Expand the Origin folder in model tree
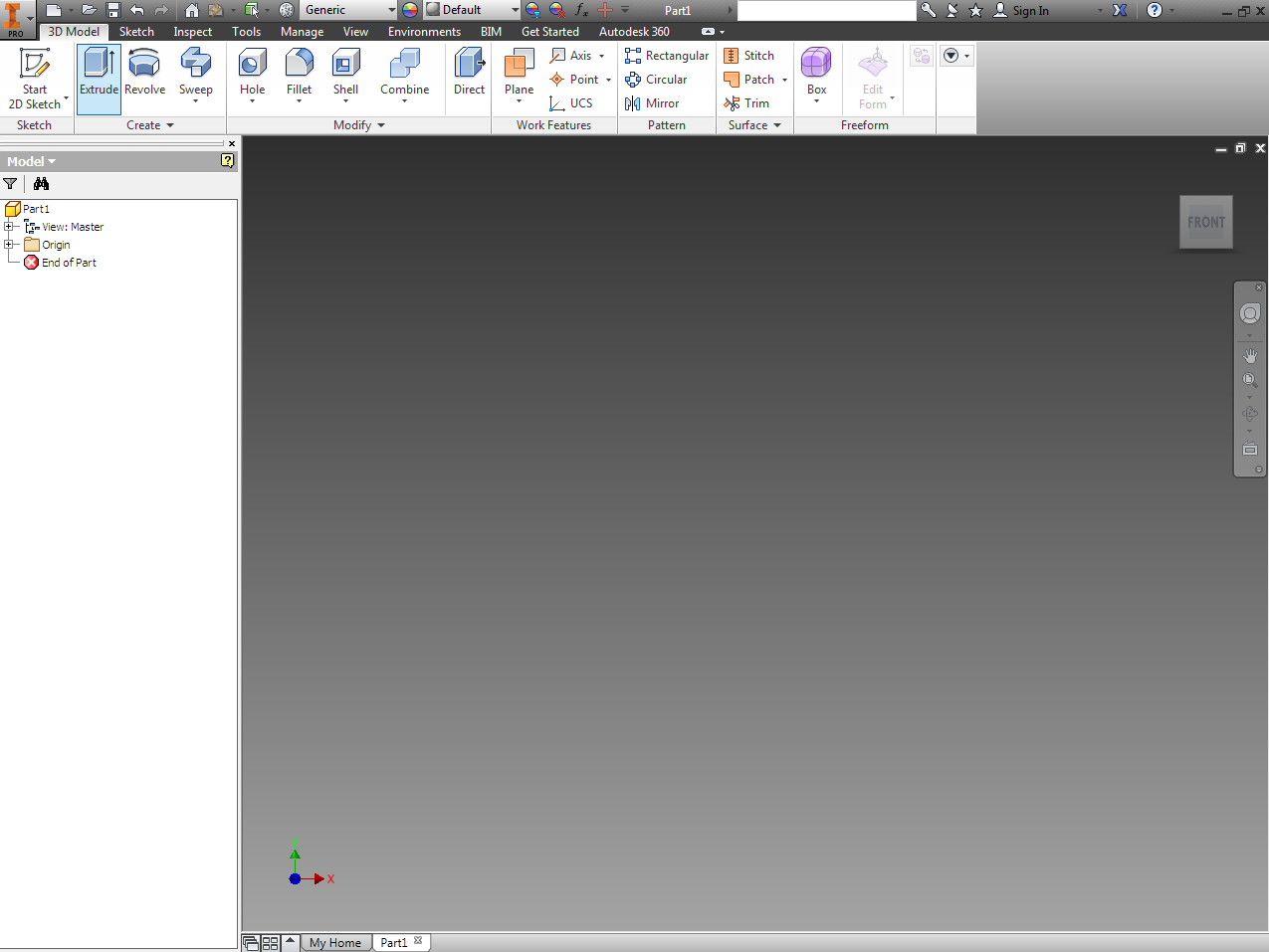1269x952 pixels. (11, 244)
